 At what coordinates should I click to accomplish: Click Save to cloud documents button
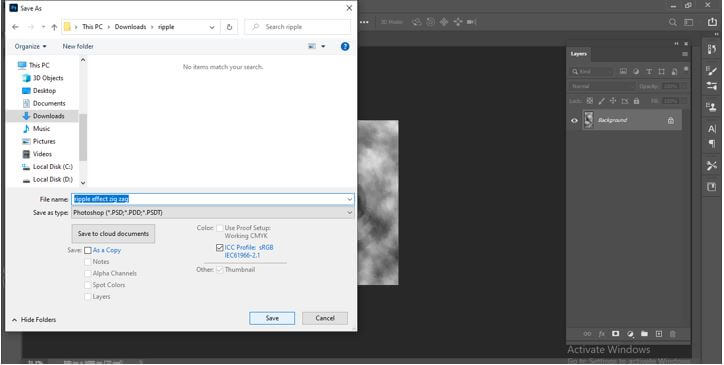113,234
